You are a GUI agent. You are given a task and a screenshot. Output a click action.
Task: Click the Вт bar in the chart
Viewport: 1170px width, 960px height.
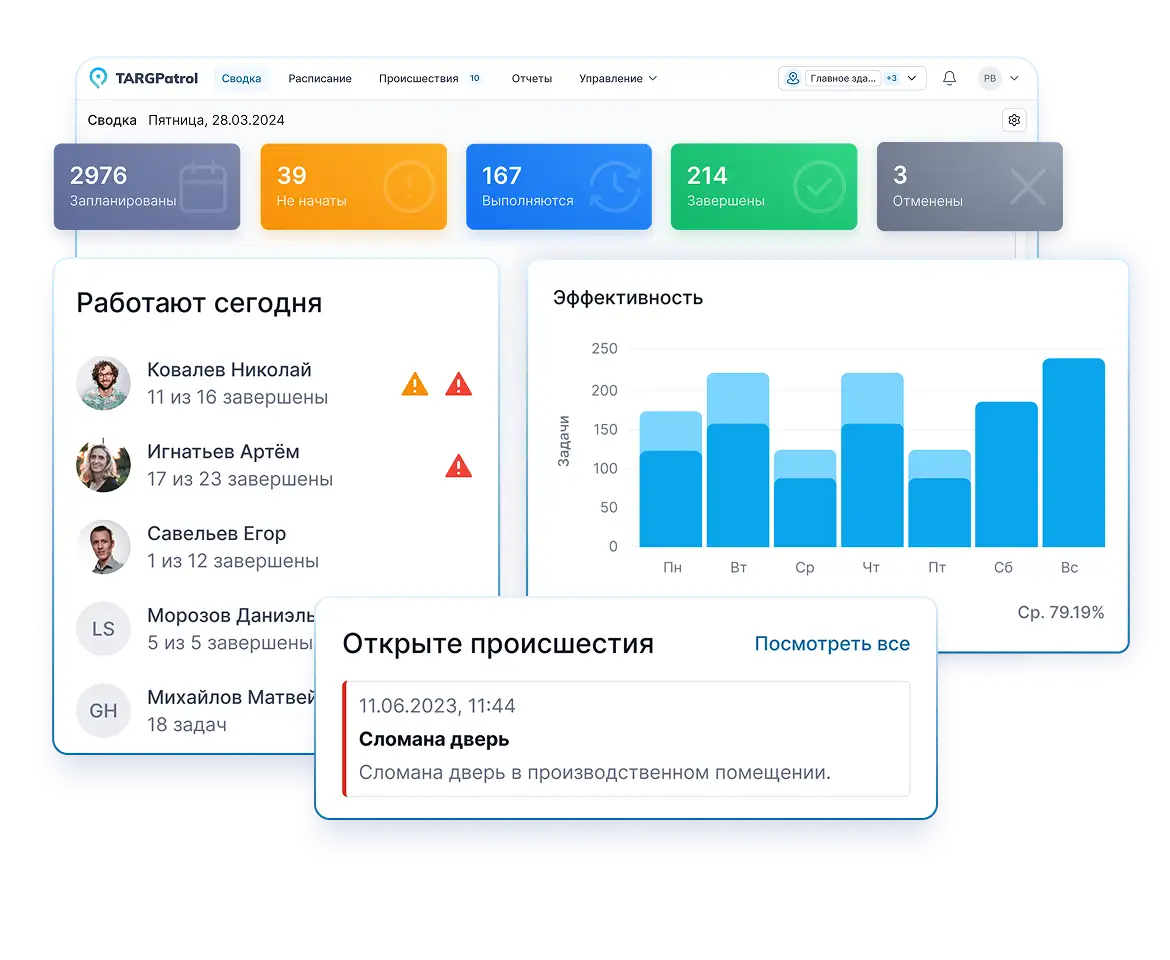point(738,459)
